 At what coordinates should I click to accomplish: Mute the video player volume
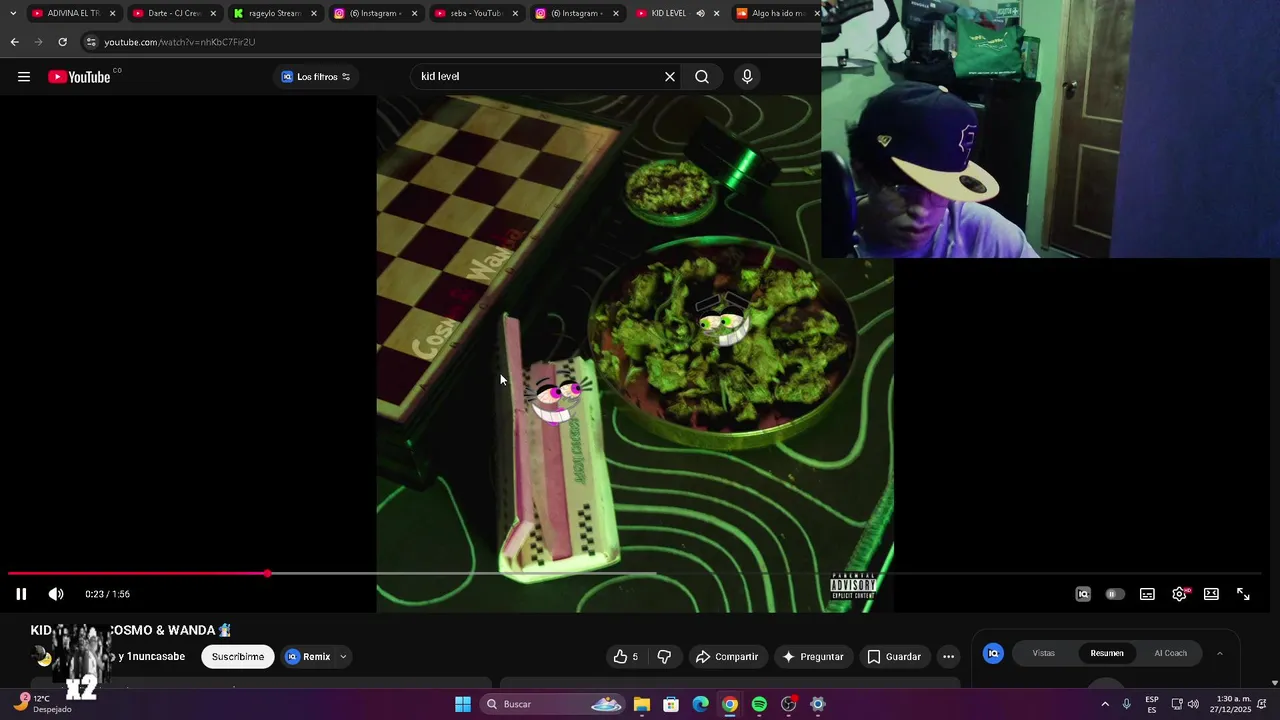coord(56,594)
